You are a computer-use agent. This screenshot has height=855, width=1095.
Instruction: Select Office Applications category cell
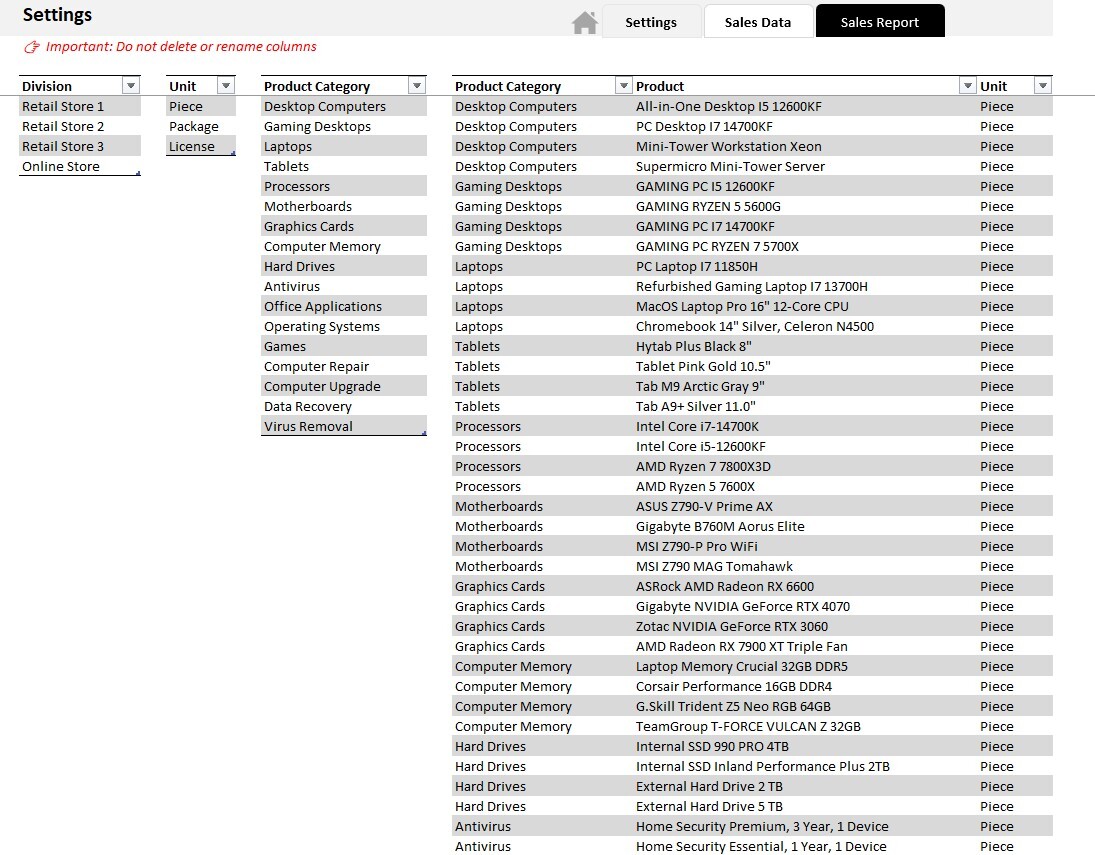pyautogui.click(x=344, y=307)
